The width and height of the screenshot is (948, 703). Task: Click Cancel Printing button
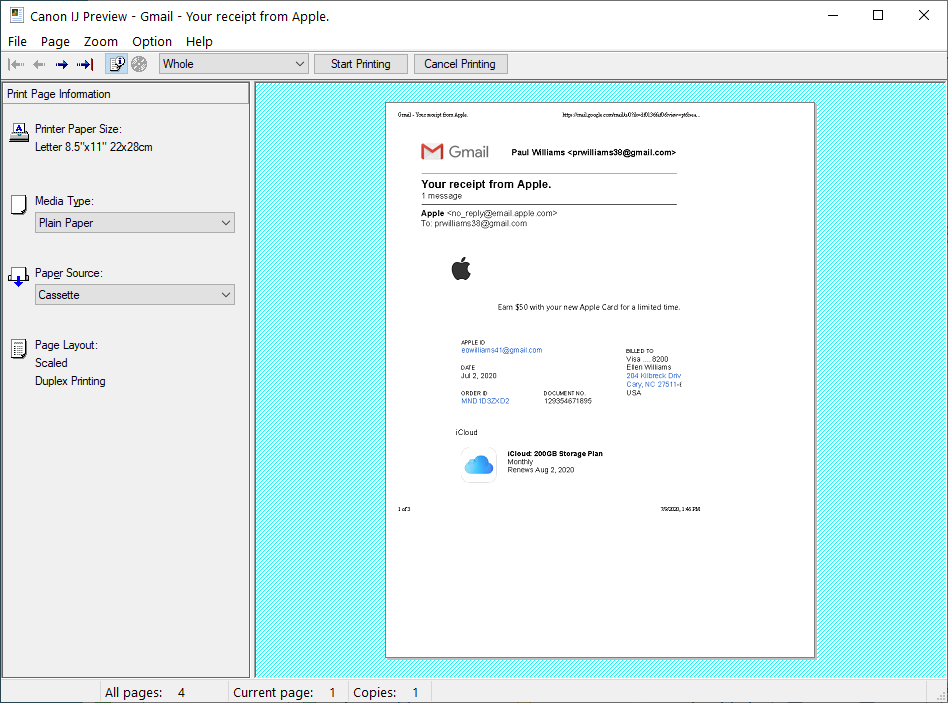tap(460, 64)
